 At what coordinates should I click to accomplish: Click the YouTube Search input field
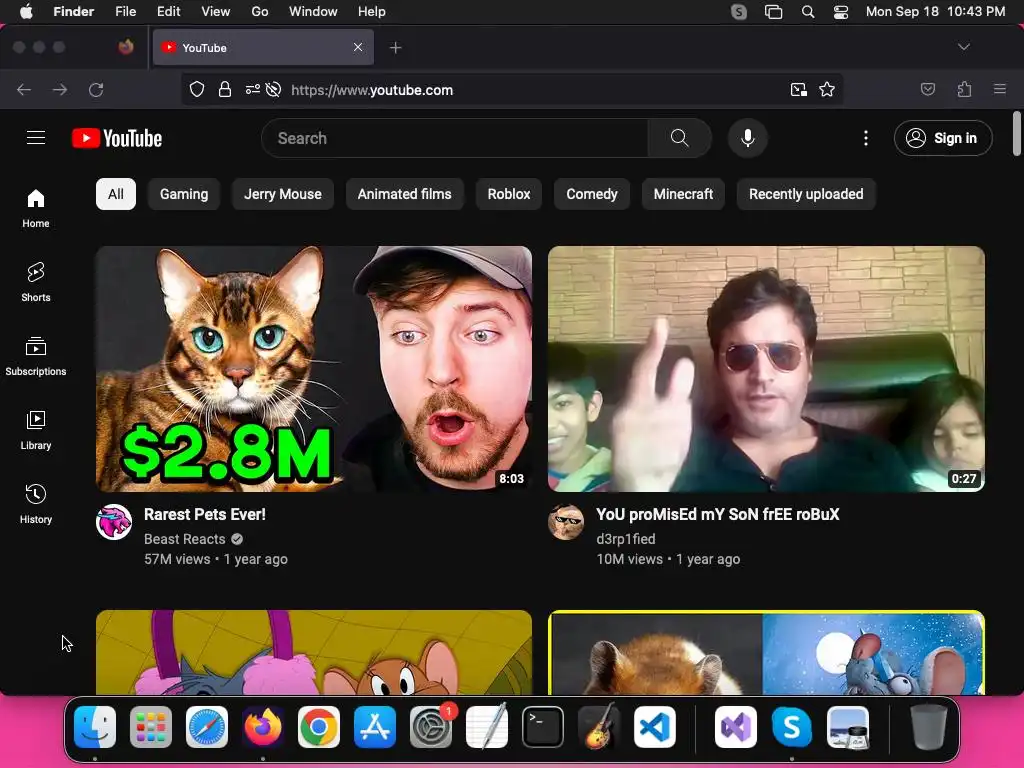point(455,138)
